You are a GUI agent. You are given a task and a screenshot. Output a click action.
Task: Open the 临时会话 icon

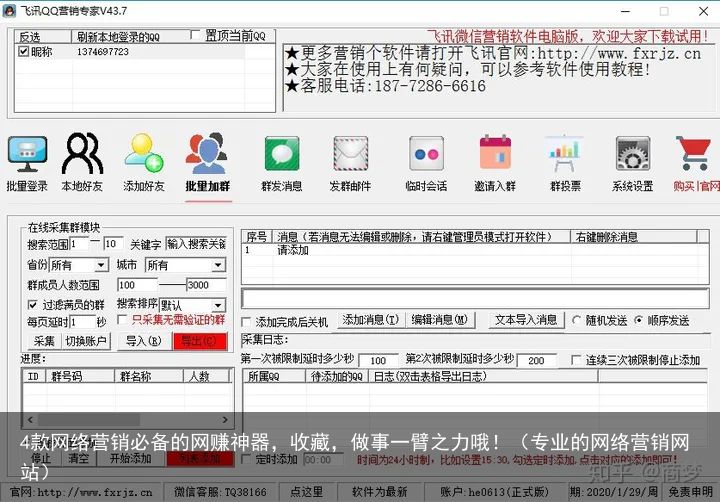[426, 153]
